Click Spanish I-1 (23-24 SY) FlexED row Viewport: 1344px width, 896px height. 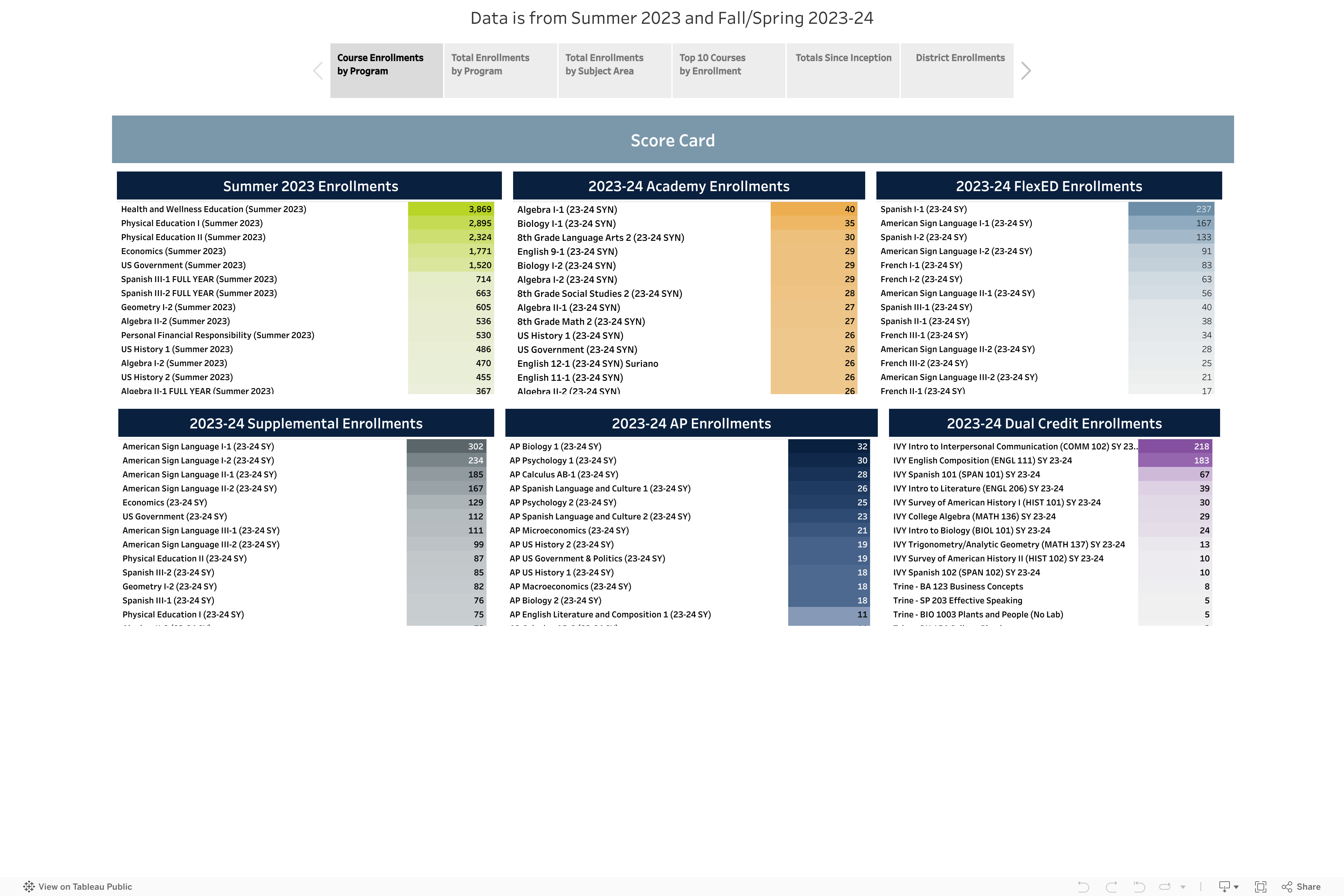tap(923, 209)
